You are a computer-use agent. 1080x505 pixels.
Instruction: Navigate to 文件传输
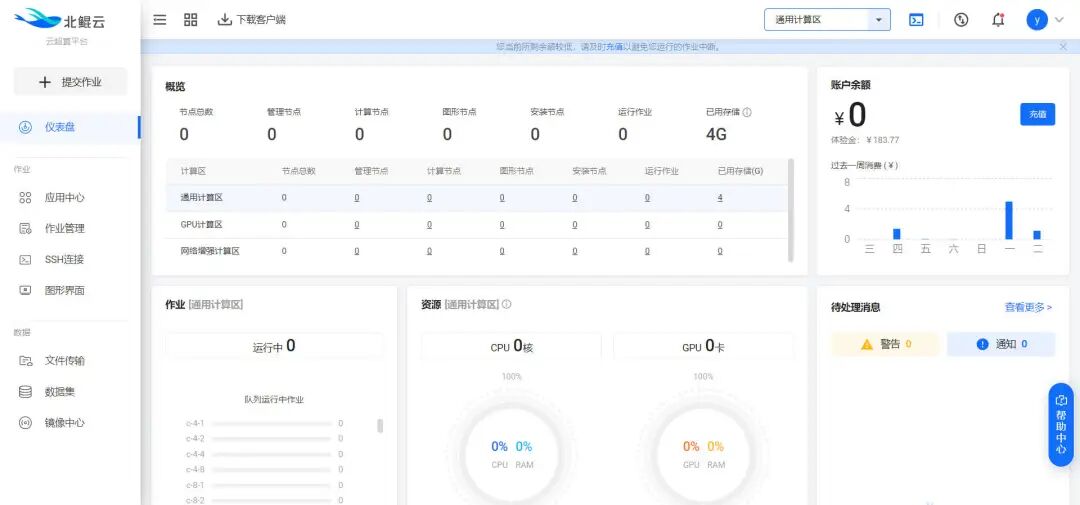click(65, 360)
